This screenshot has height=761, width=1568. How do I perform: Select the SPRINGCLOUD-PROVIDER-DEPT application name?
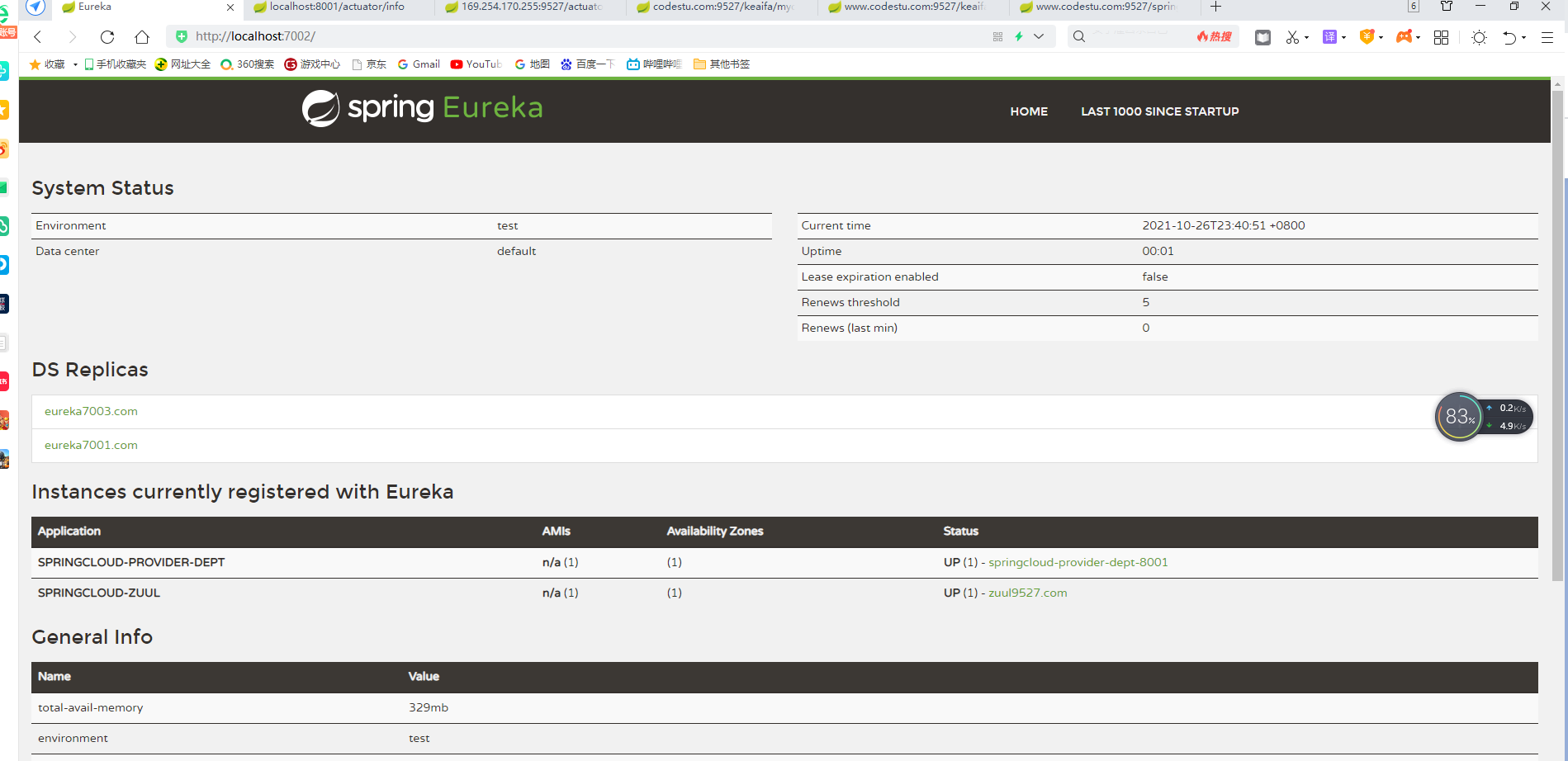click(x=131, y=562)
